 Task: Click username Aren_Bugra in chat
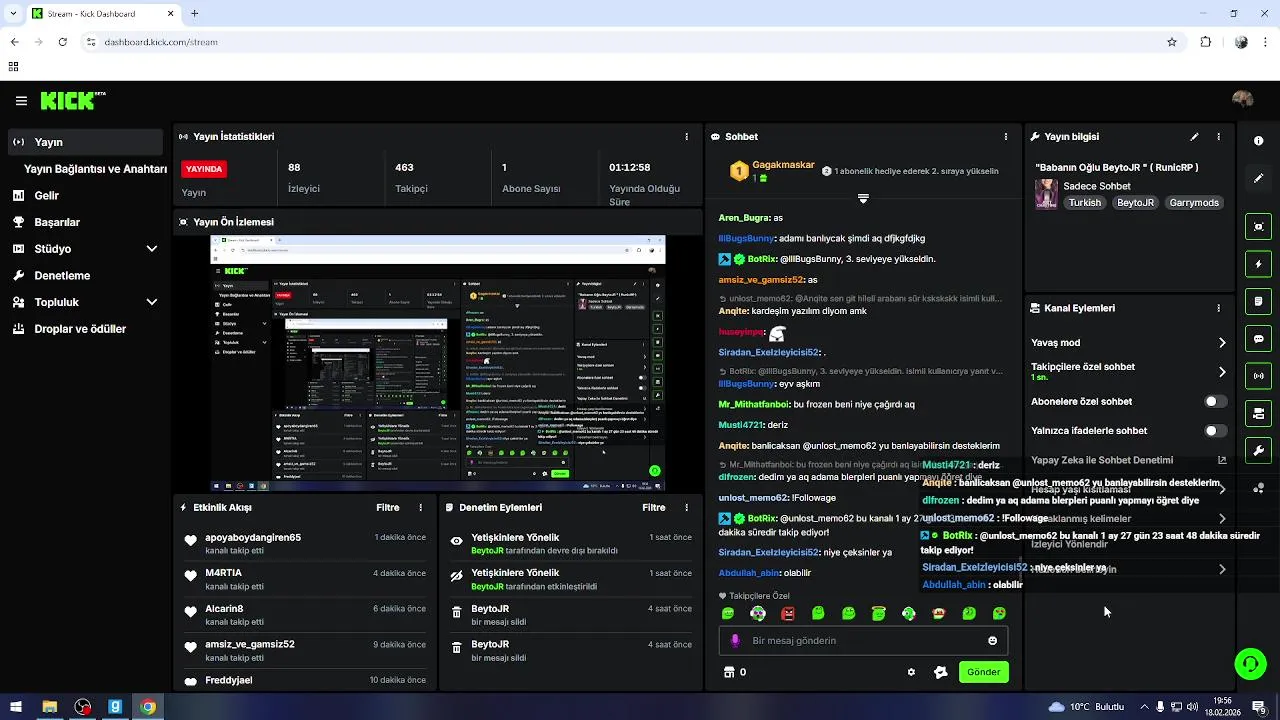pyautogui.click(x=744, y=218)
